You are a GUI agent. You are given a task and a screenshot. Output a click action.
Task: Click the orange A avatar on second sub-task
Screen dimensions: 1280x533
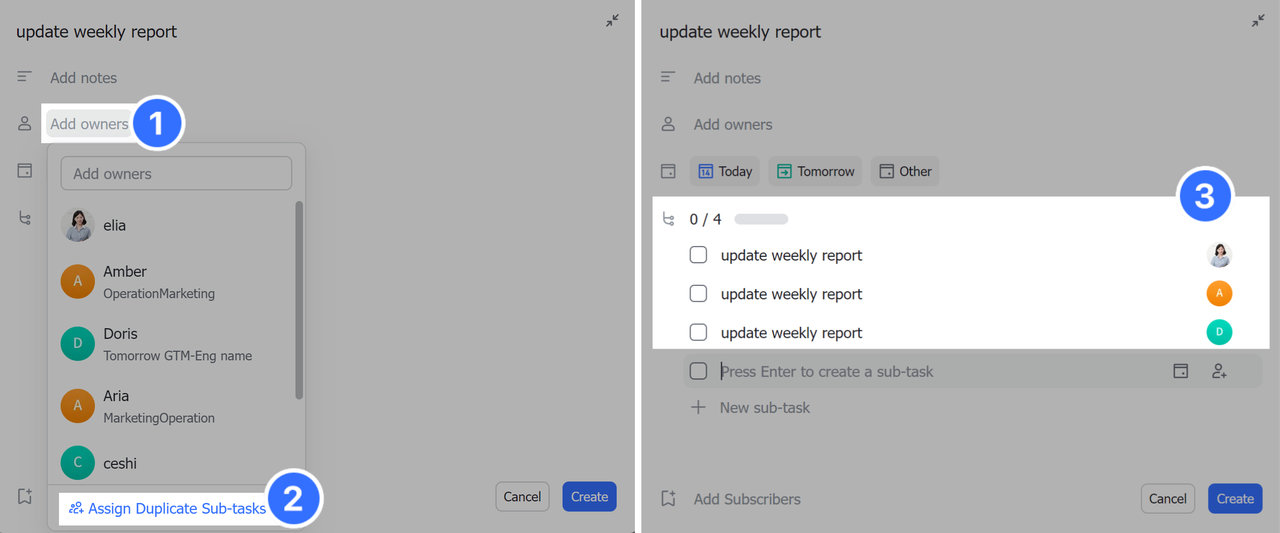coord(1219,294)
